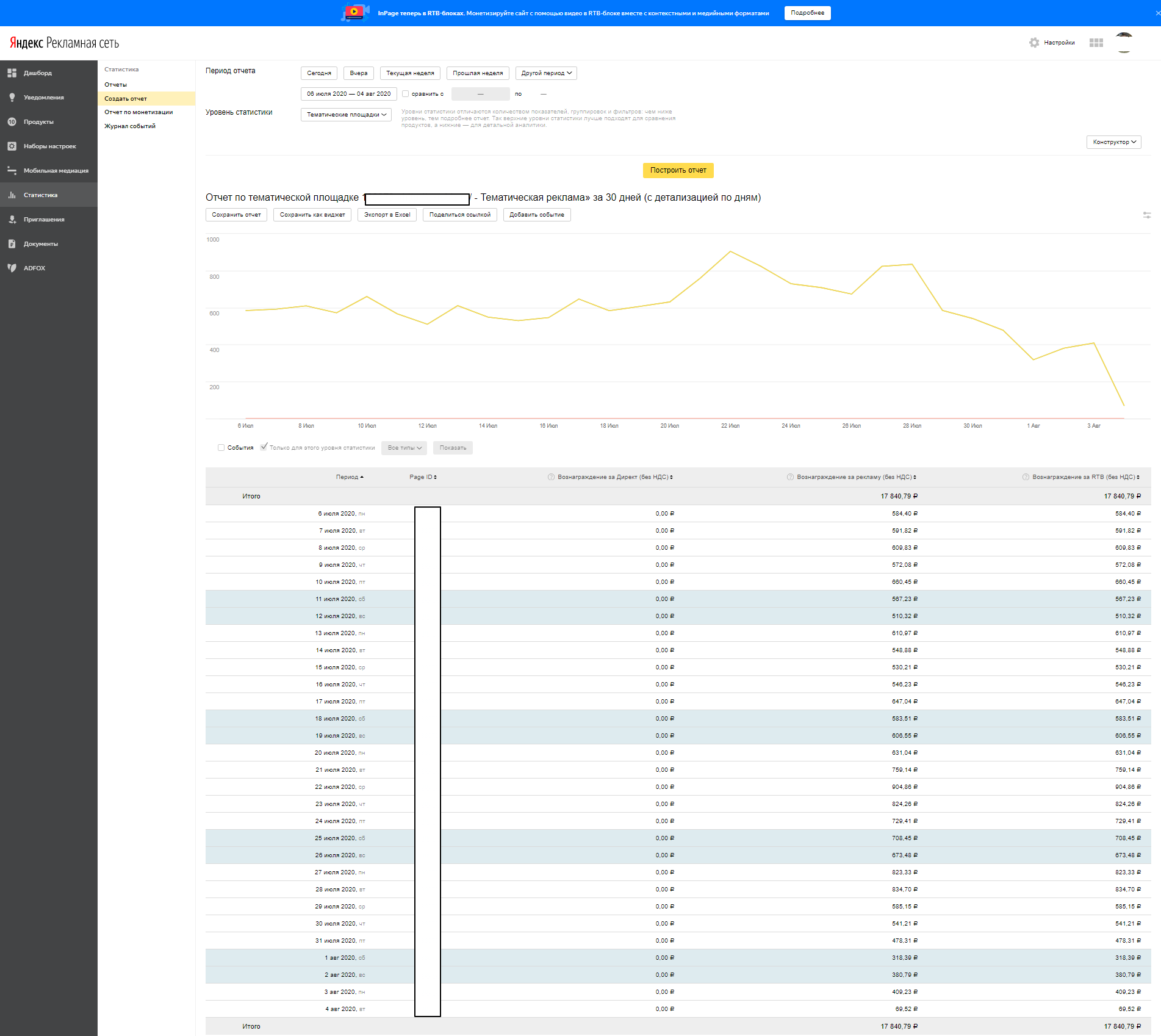Open Notifications via the lightbulb icon
This screenshot has width=1161, height=1036.
point(12,98)
